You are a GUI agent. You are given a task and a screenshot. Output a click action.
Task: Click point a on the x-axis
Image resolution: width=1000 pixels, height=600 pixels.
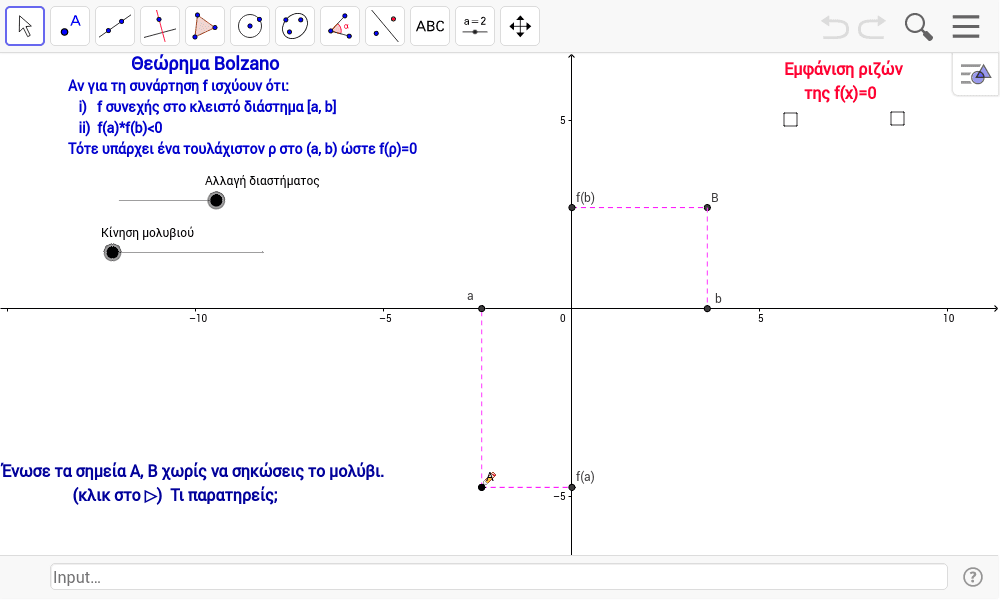click(x=482, y=309)
